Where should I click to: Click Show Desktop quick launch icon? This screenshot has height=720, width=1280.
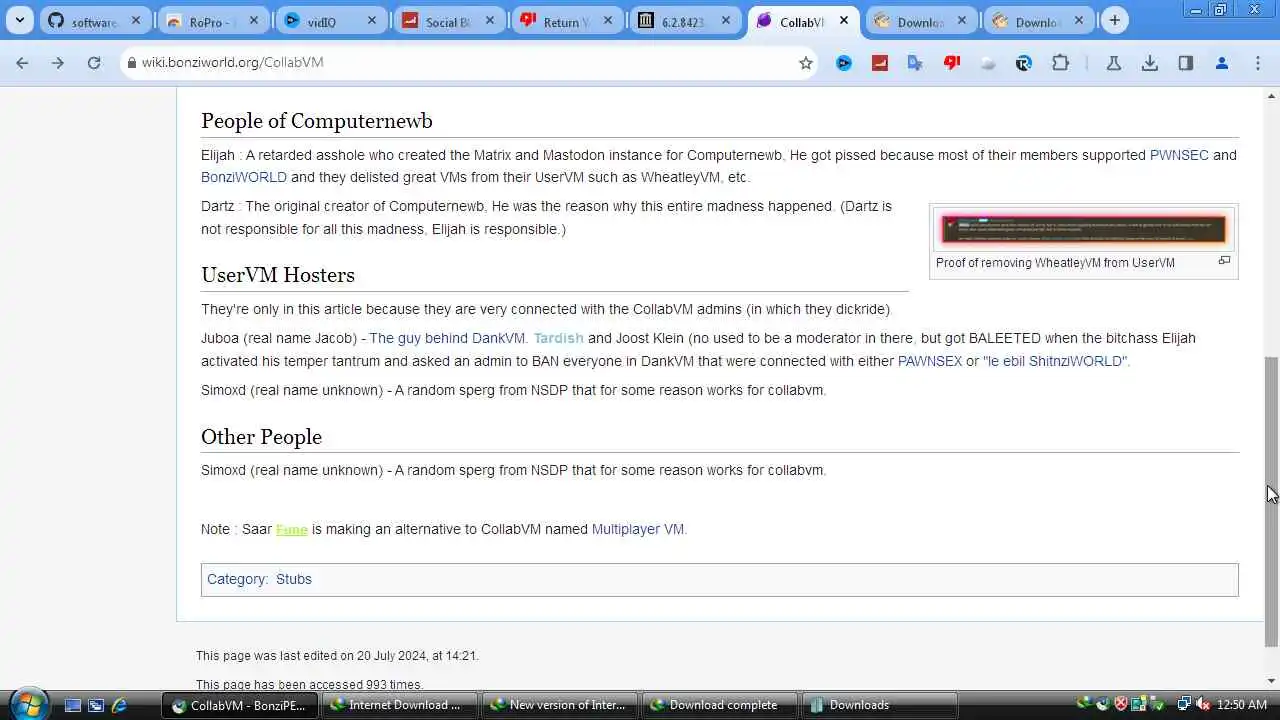point(72,705)
